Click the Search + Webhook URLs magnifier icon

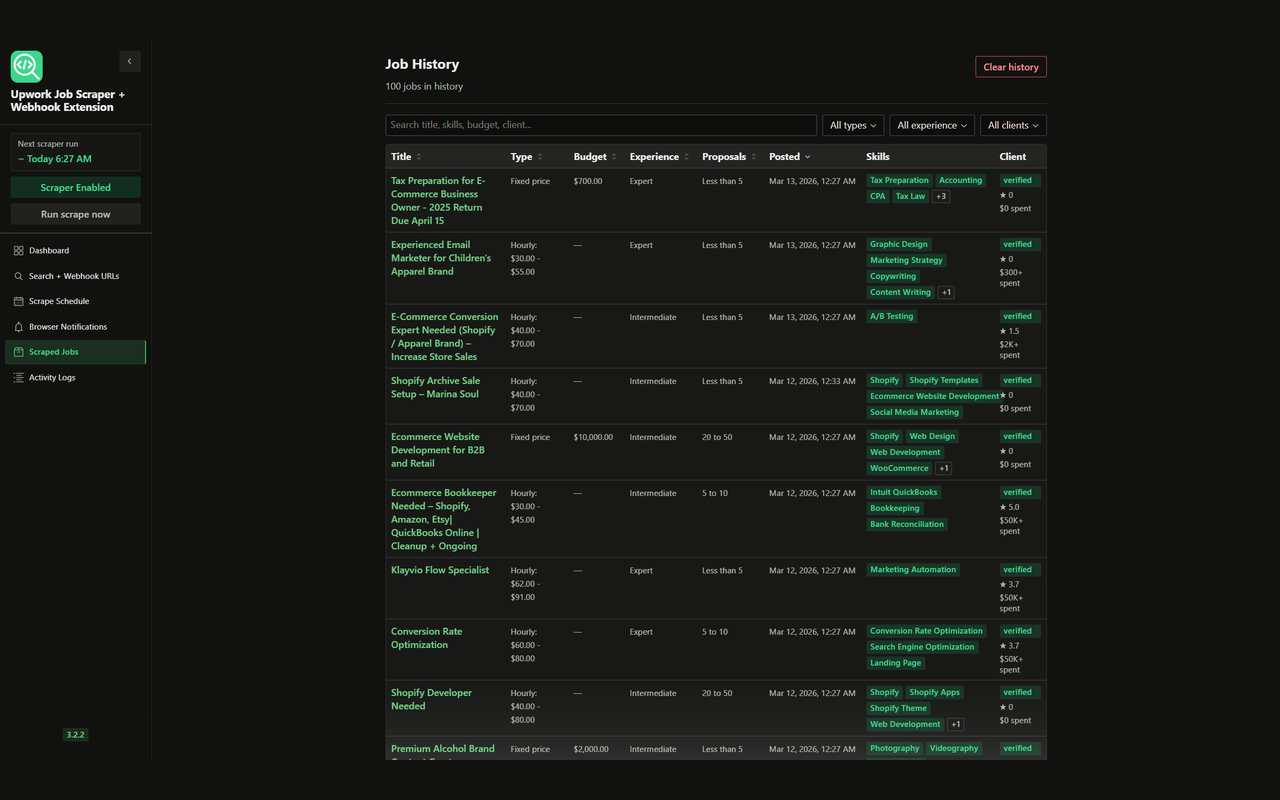coord(19,276)
